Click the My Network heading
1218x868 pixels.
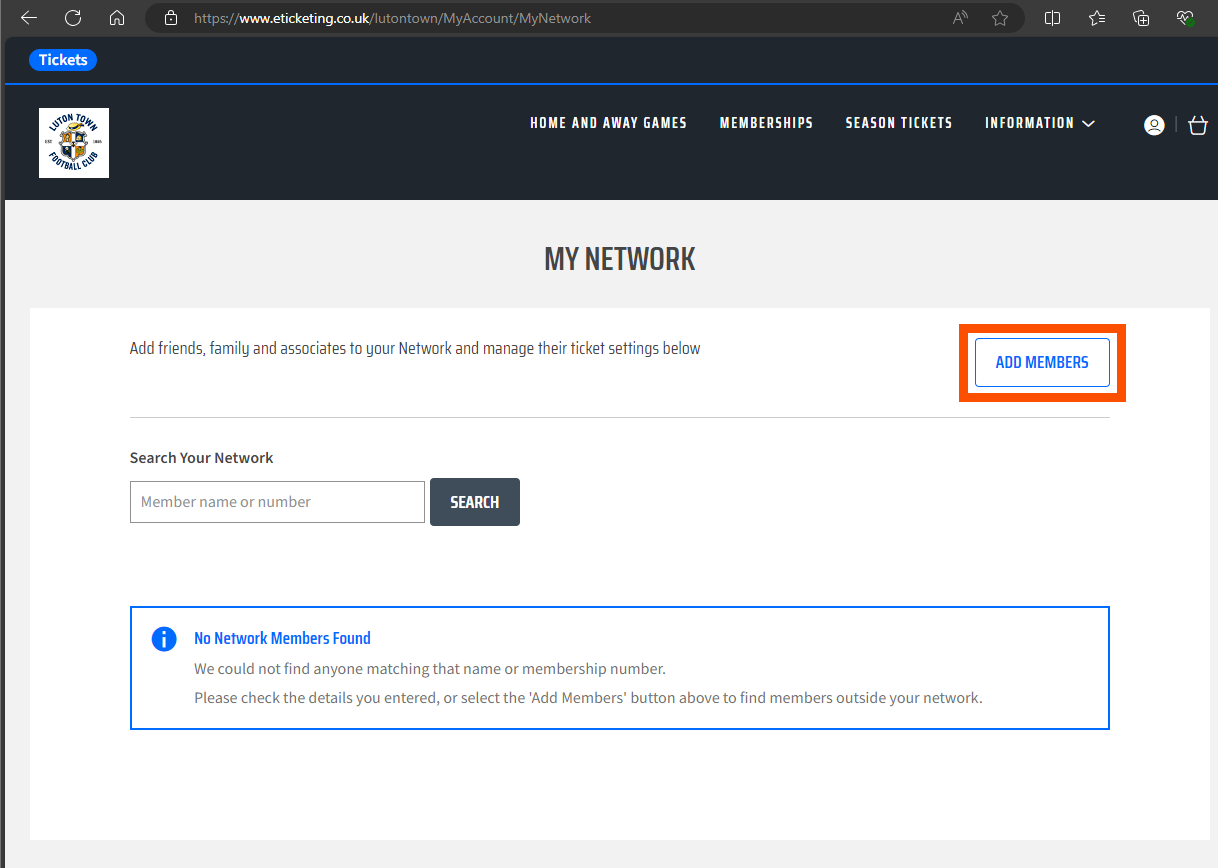620,259
